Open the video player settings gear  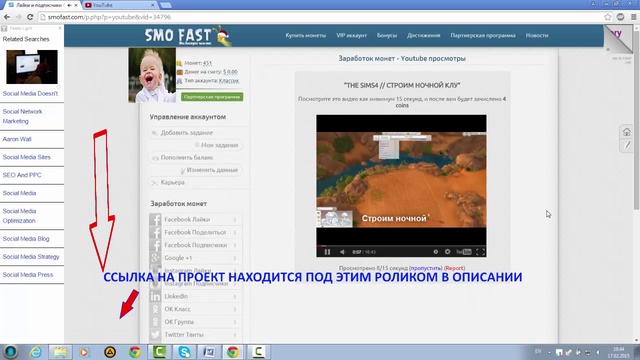coord(448,252)
